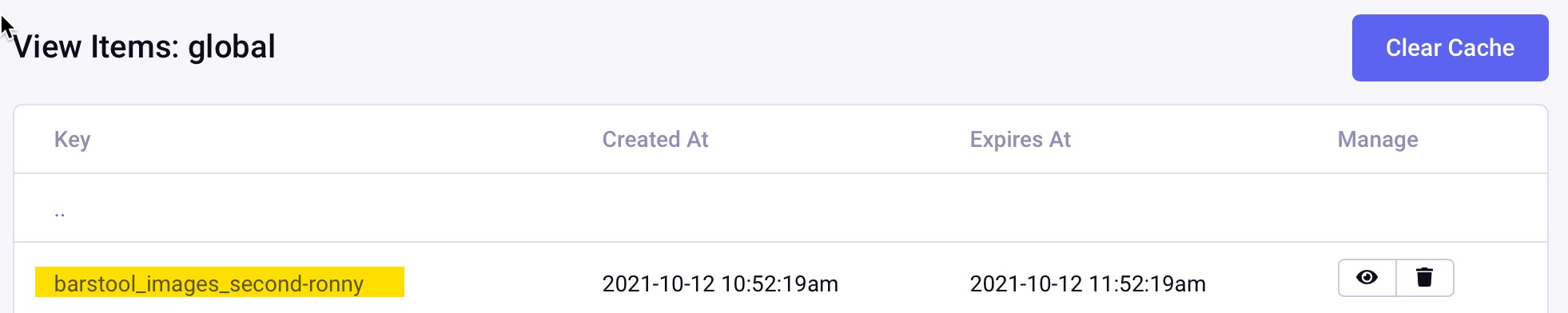Open the barstool_images_second-ronny key

[209, 283]
